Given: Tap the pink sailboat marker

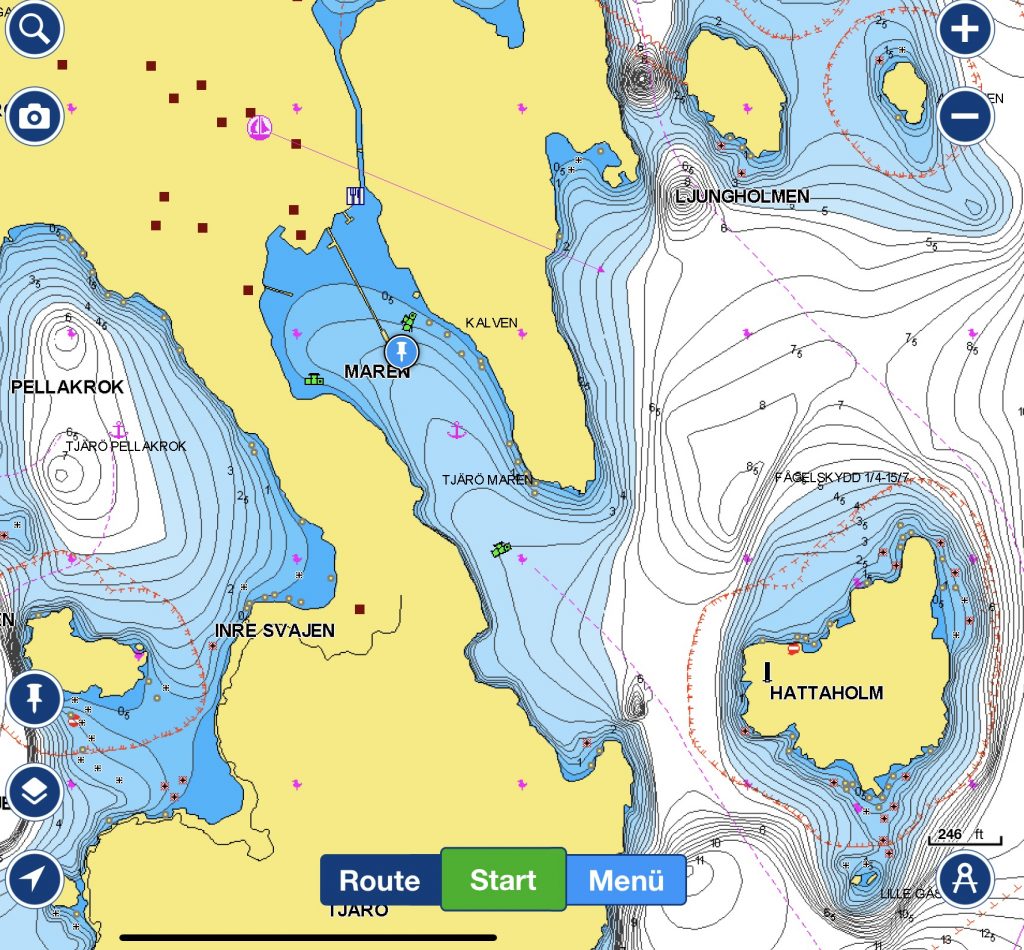Looking at the screenshot, I should coord(259,128).
